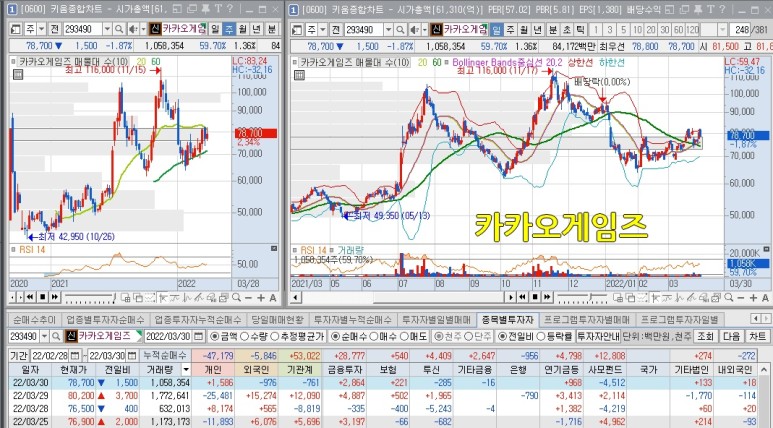Image resolution: width=773 pixels, height=428 pixels.
Task: Open calendar for period end 22/03/30
Action: 132,356
